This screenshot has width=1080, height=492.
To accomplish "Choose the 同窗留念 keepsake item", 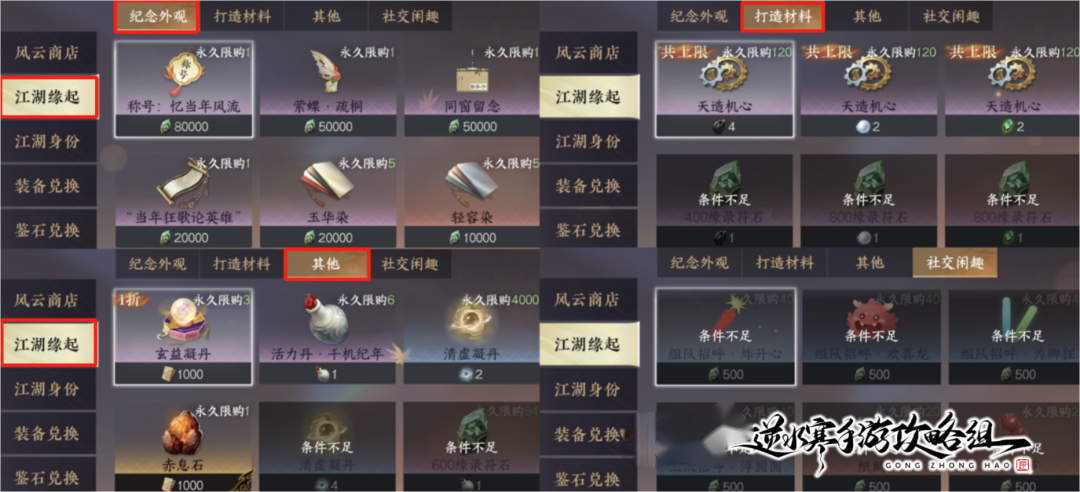I will pyautogui.click(x=472, y=89).
